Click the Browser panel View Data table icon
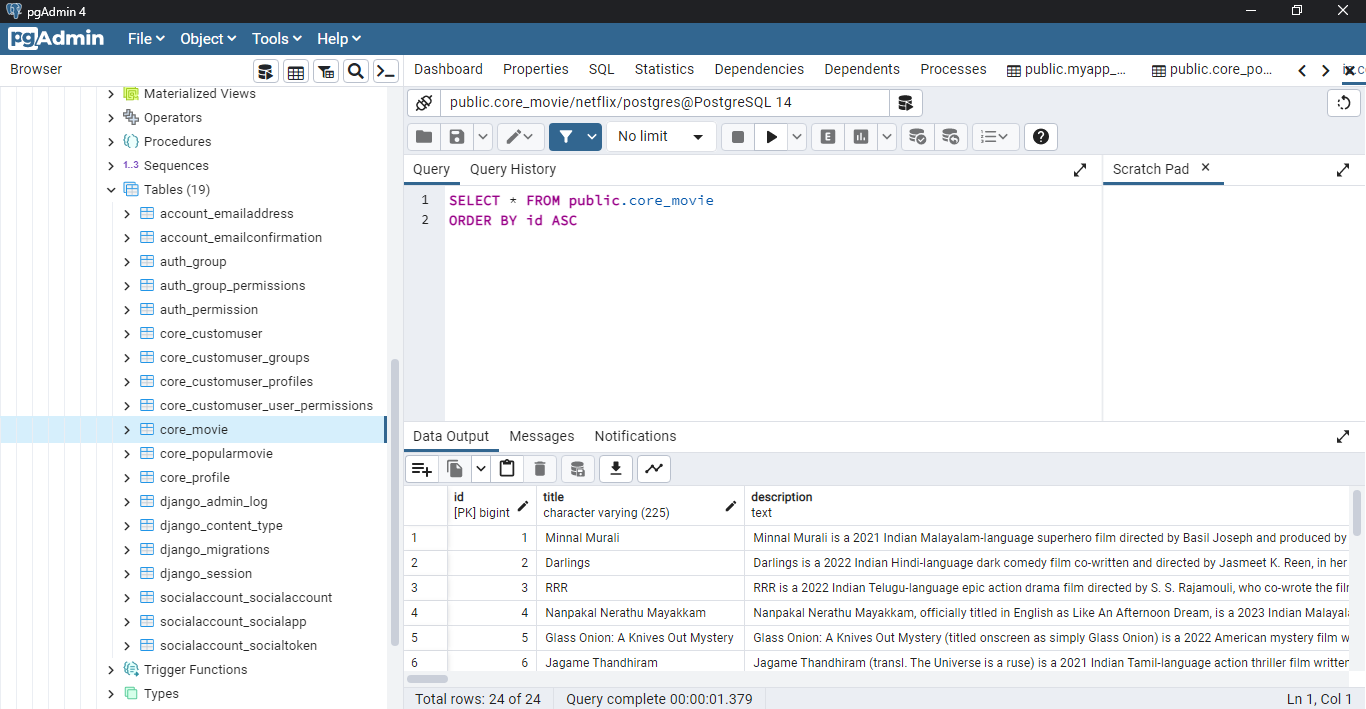 (x=296, y=71)
